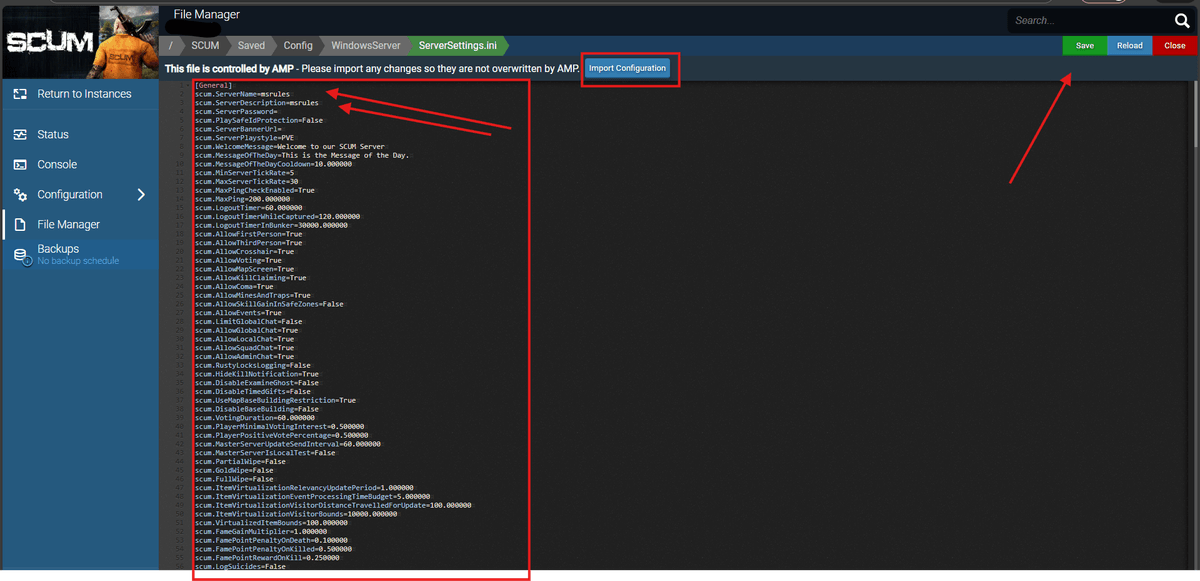Click the scum.LogoutTimerInBunker line
The image size is (1200, 581).
point(271,225)
